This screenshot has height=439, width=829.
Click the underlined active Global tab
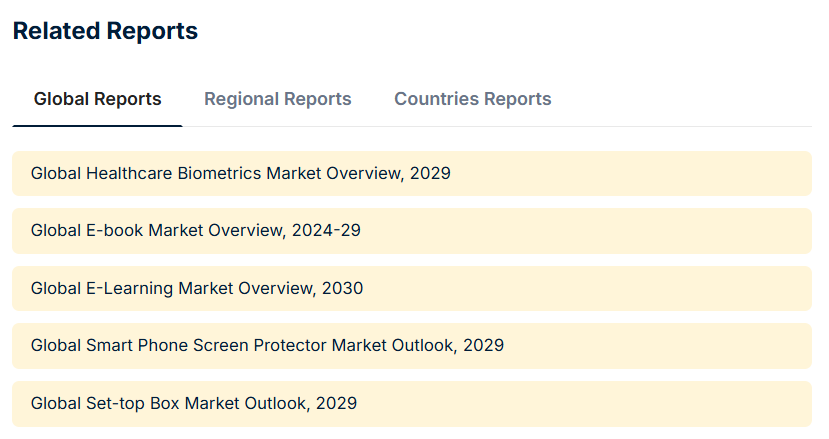coord(97,99)
